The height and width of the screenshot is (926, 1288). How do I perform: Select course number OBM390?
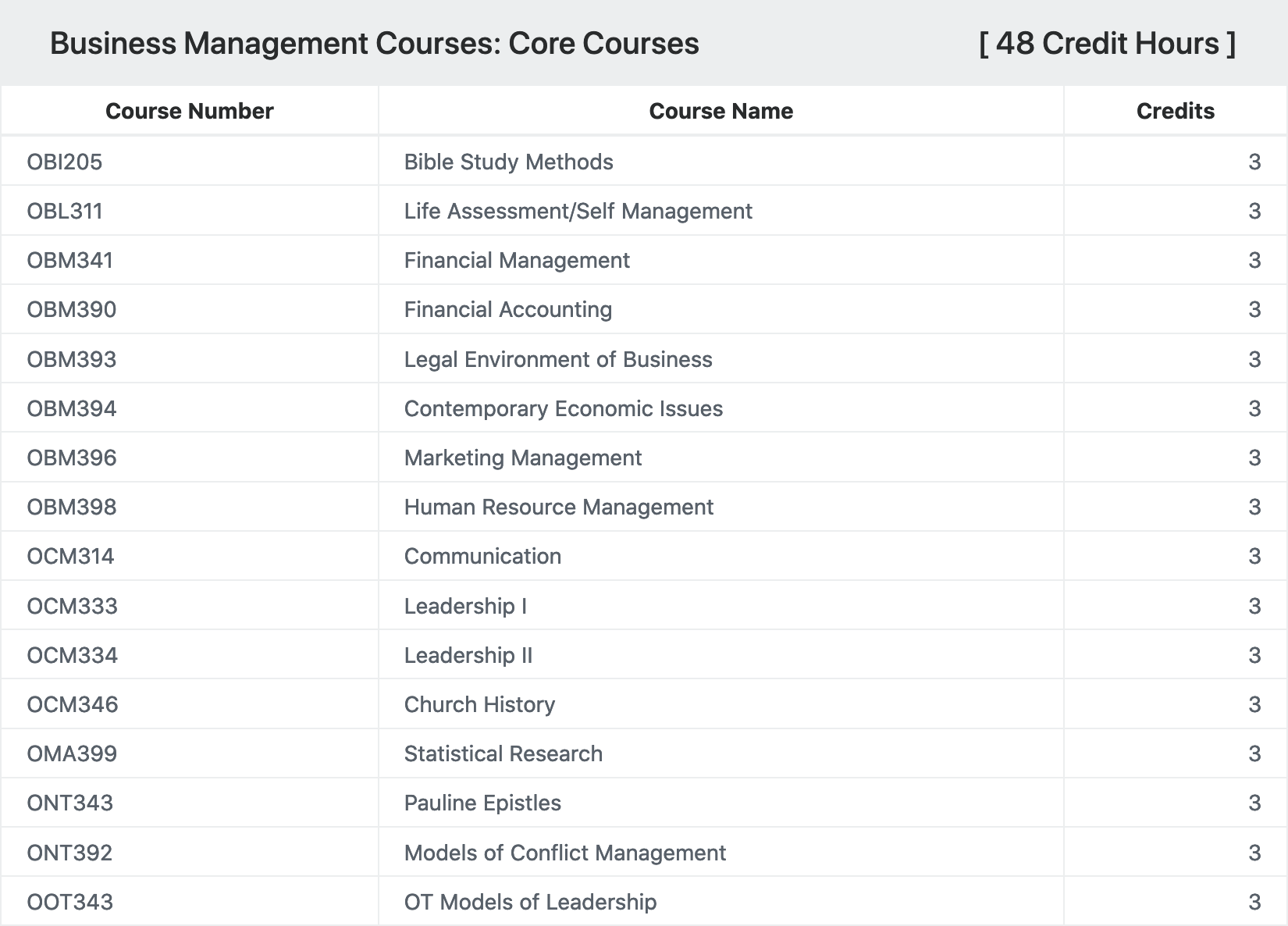click(72, 309)
